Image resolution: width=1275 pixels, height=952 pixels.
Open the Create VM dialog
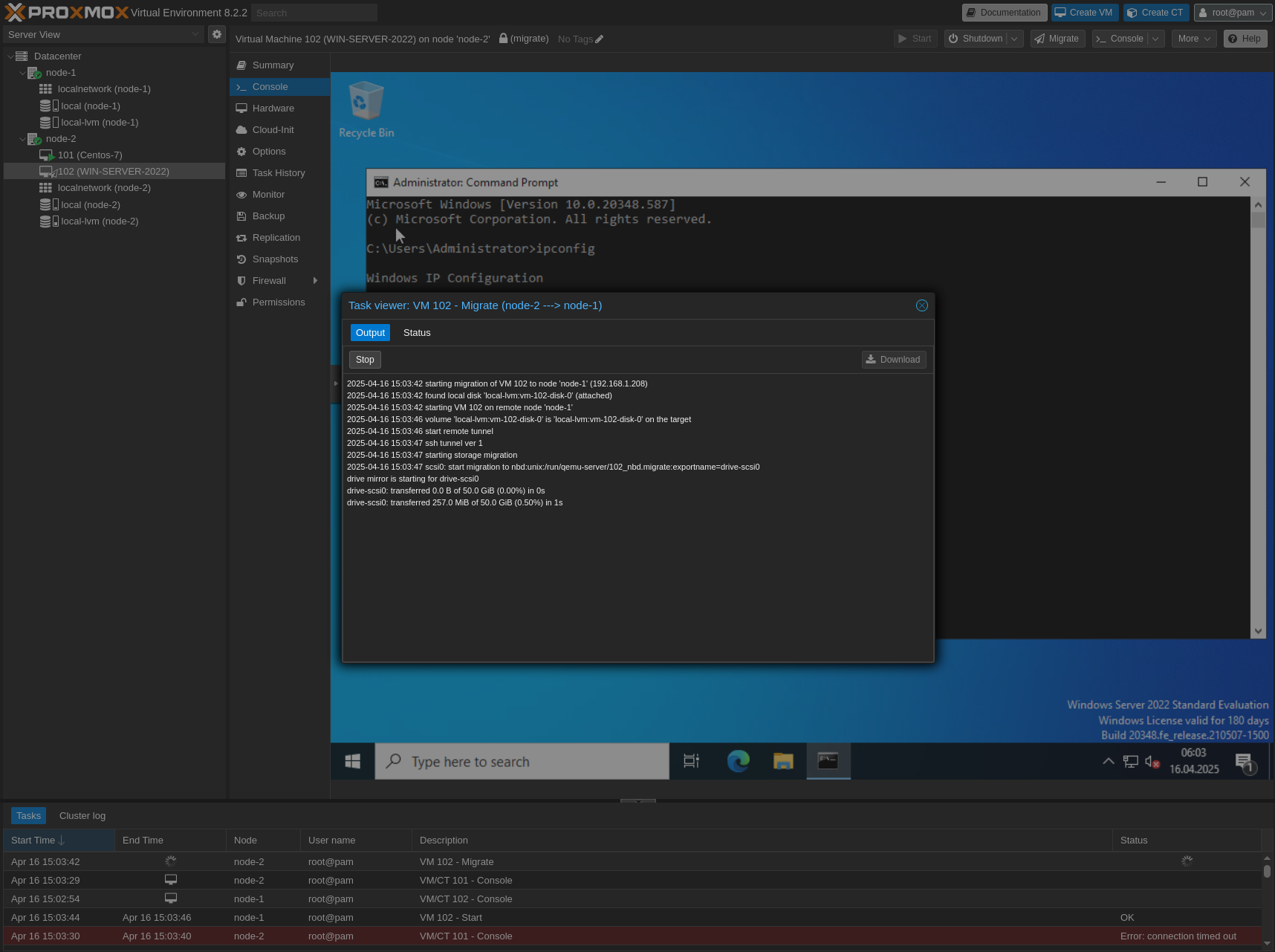pos(1084,13)
